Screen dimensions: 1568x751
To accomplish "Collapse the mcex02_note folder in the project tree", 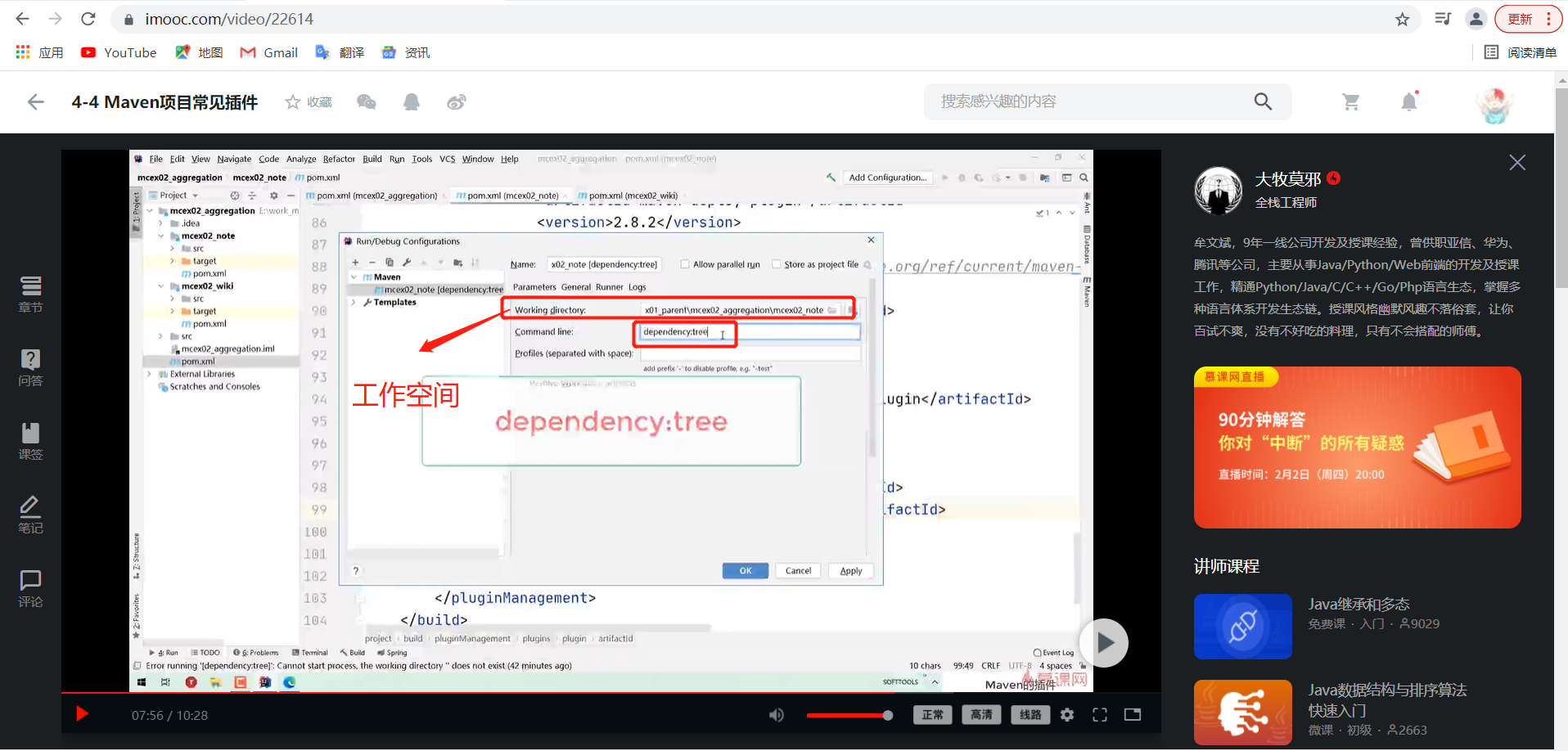I will 160,236.
